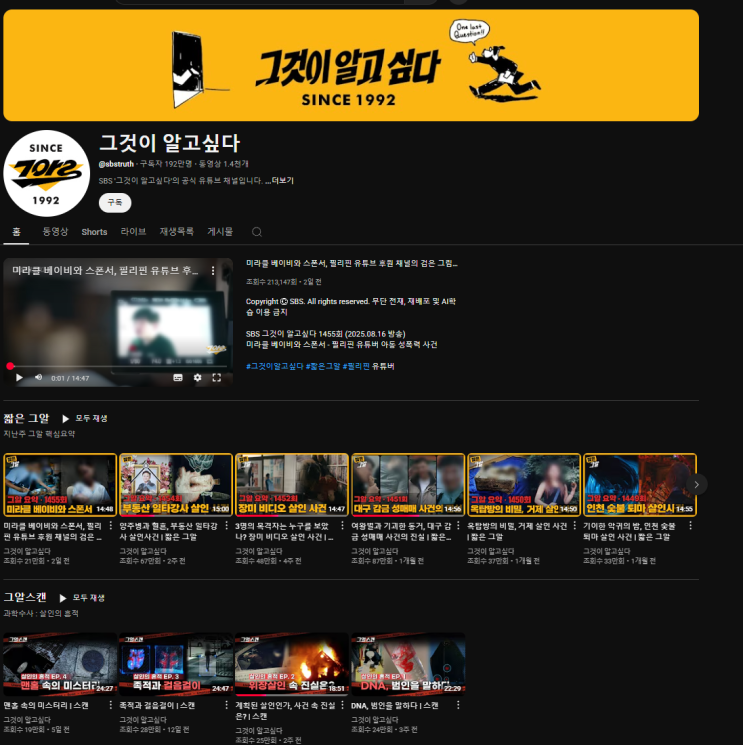Image resolution: width=743 pixels, height=745 pixels.
Task: Switch to the Shorts tab
Action: tap(94, 232)
